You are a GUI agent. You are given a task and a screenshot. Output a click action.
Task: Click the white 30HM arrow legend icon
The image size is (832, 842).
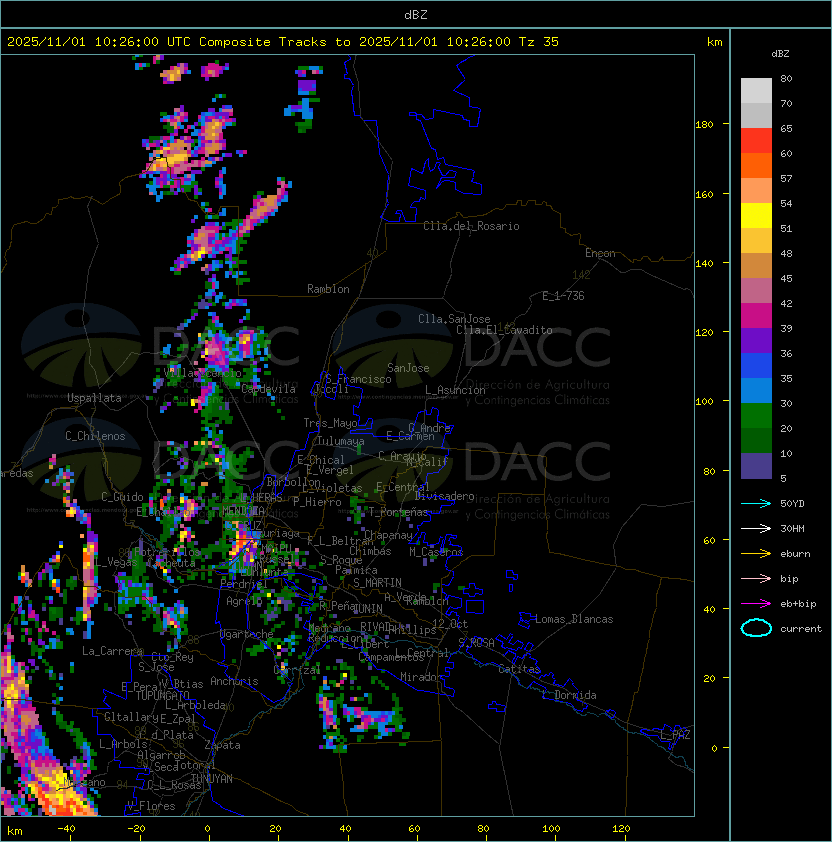point(756,528)
